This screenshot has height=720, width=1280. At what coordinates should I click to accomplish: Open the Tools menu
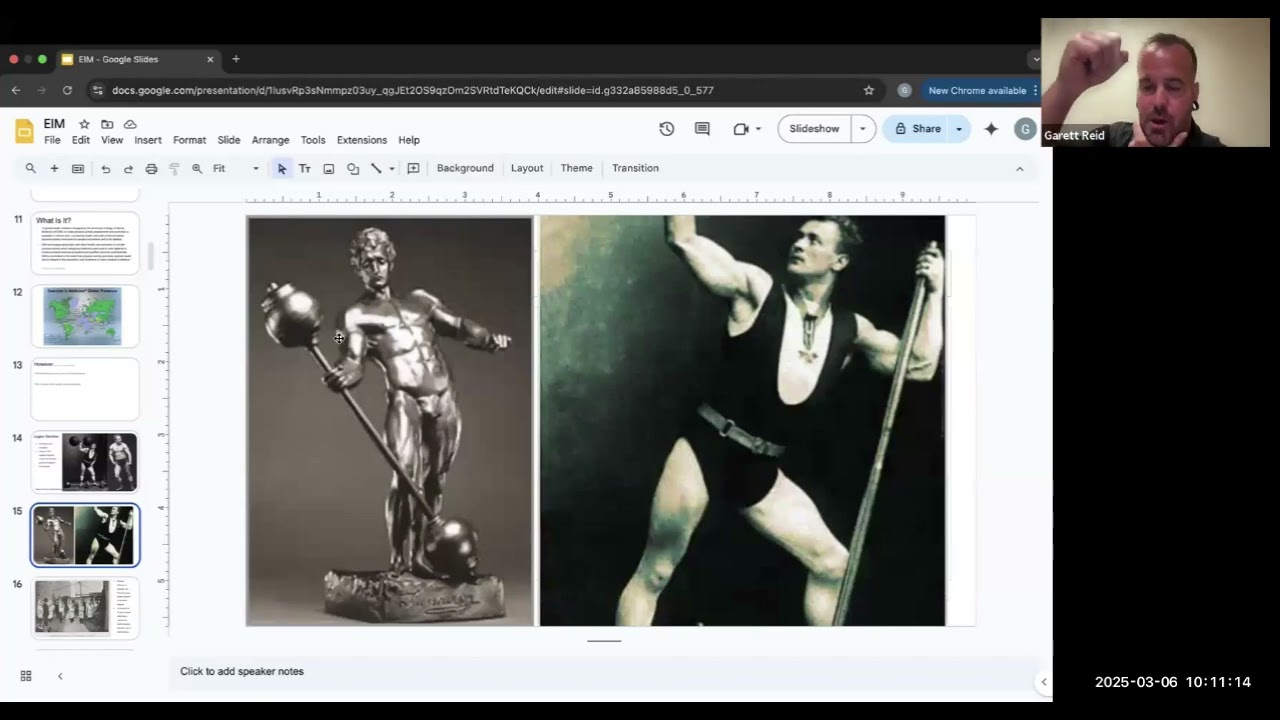coord(313,140)
